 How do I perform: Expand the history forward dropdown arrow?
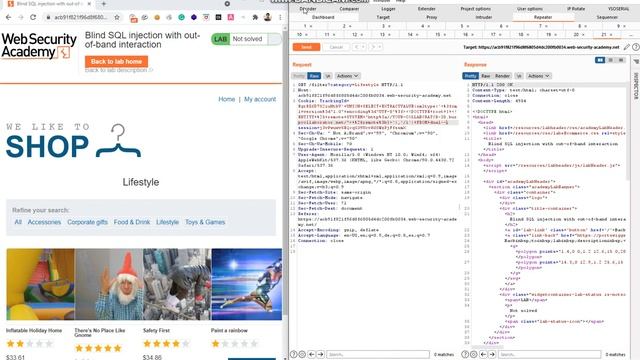coord(380,47)
